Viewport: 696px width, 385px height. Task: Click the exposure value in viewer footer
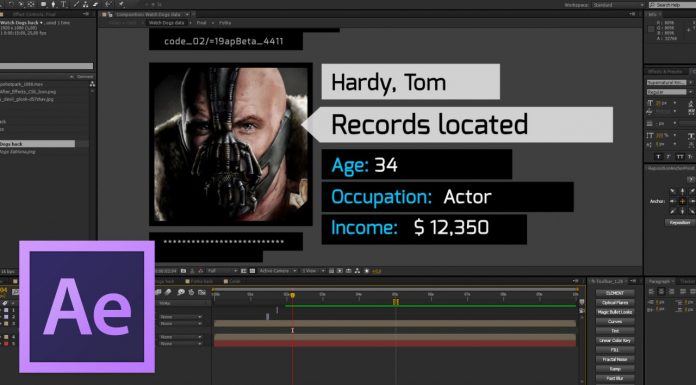[377, 271]
